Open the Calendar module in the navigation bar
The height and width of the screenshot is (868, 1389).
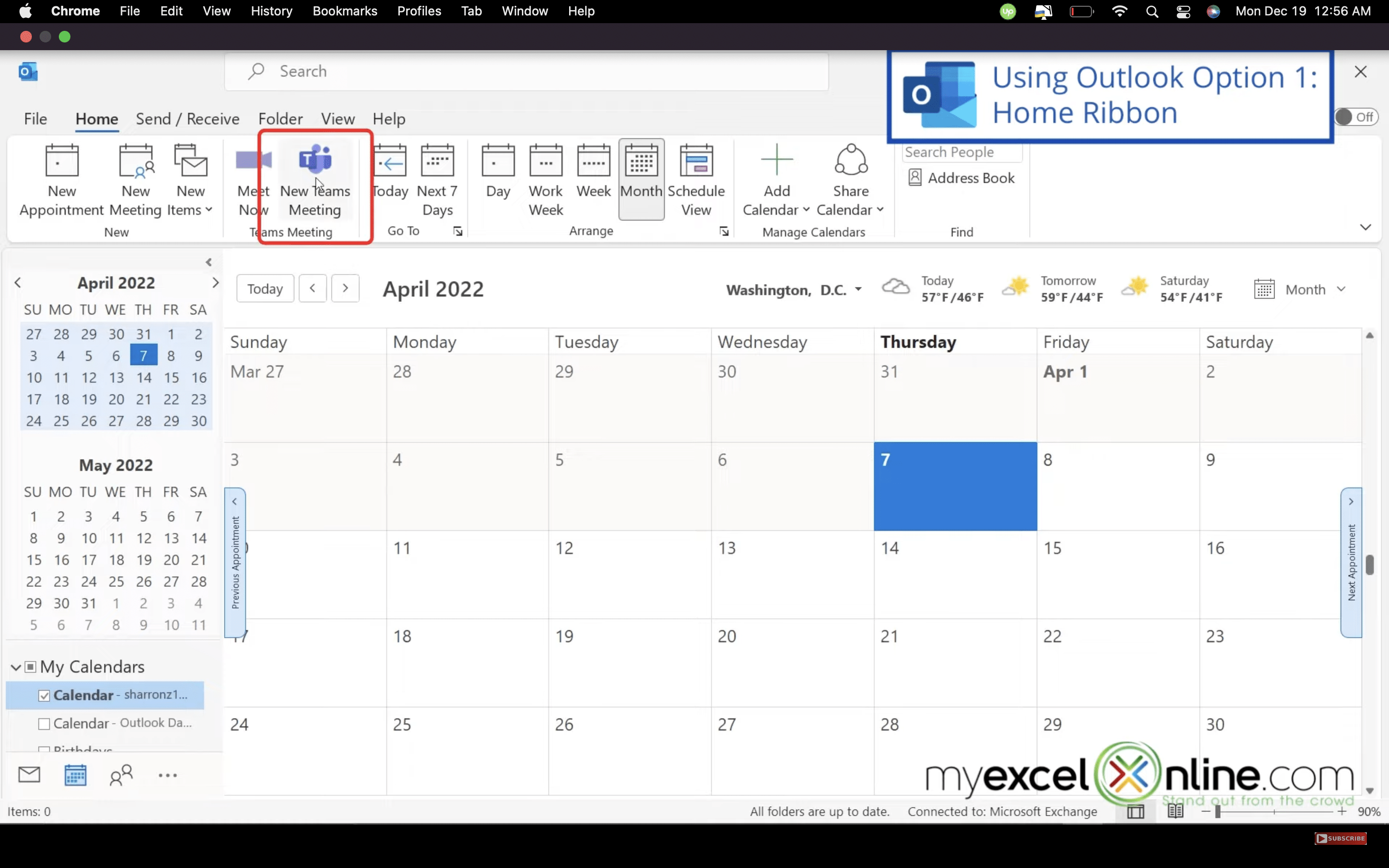point(75,775)
